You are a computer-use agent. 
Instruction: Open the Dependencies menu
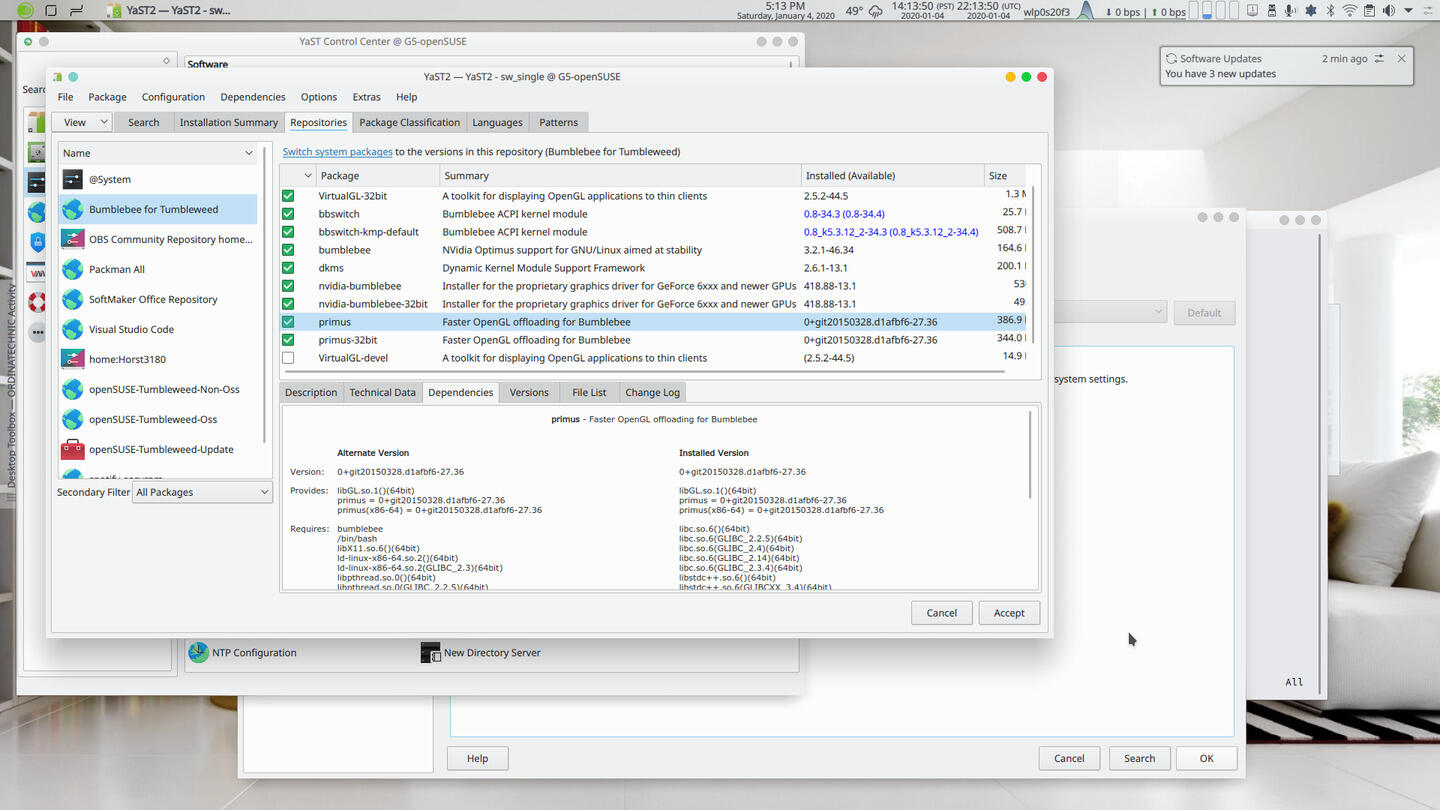pyautogui.click(x=253, y=97)
